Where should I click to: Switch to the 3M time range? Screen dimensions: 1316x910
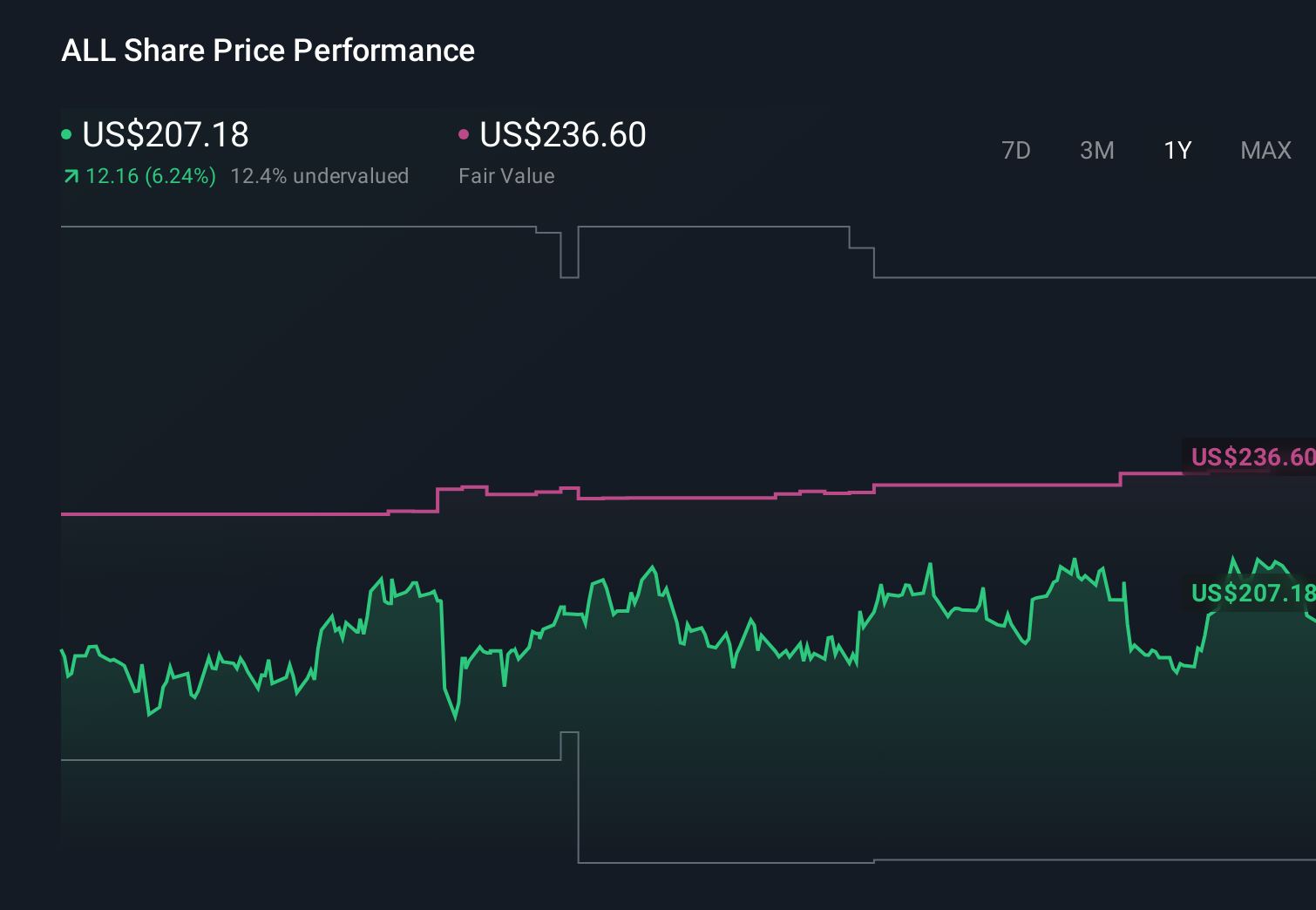click(1096, 150)
